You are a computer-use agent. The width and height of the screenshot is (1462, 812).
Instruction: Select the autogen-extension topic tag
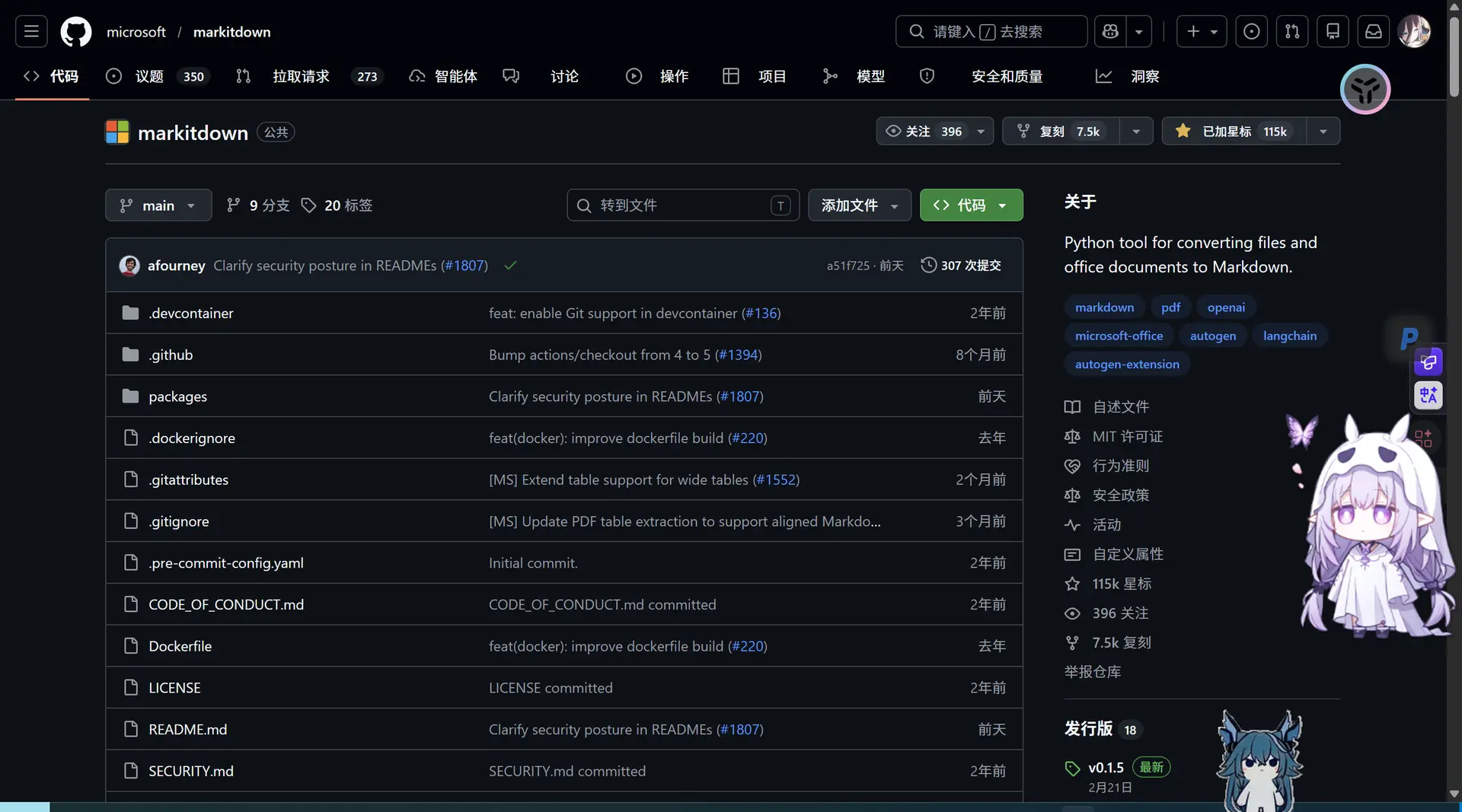pyautogui.click(x=1127, y=365)
